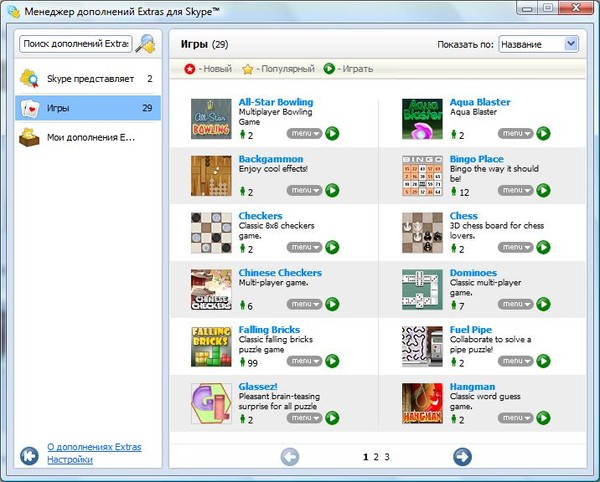Click the Aqua Blaster thumbnail
The image size is (600, 482).
point(422,119)
